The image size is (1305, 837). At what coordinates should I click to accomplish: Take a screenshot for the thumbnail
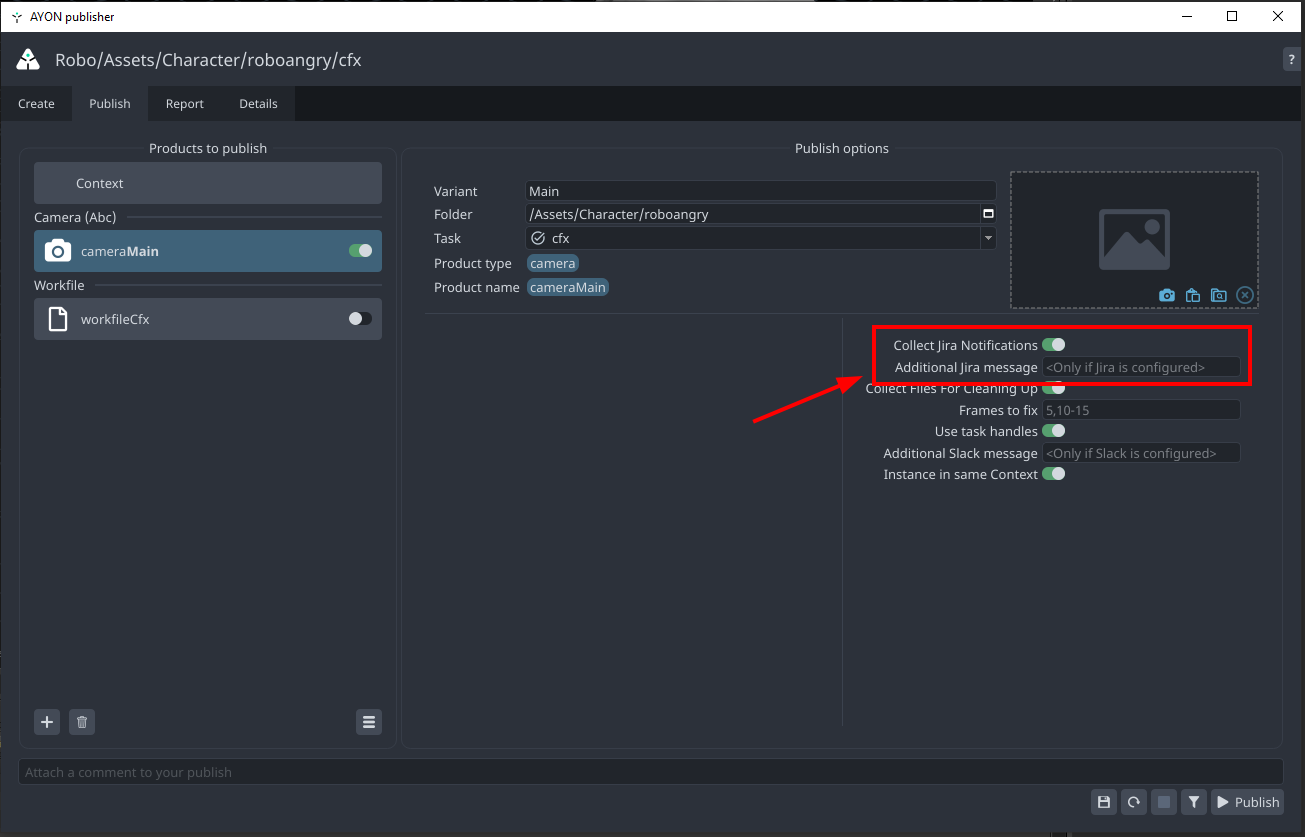[1167, 295]
